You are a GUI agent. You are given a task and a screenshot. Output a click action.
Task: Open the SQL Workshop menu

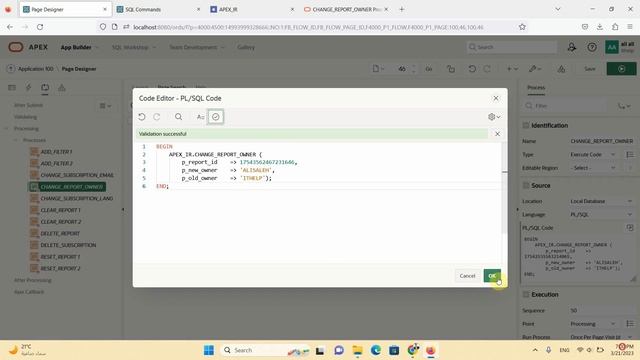133,47
